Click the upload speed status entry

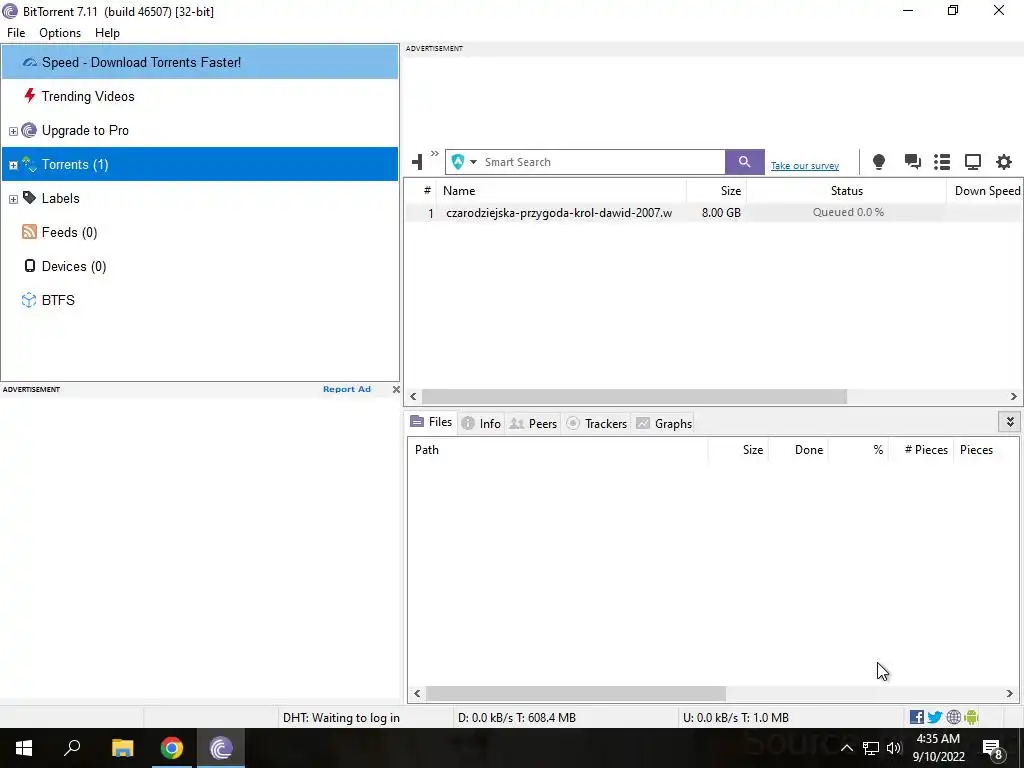tap(735, 718)
